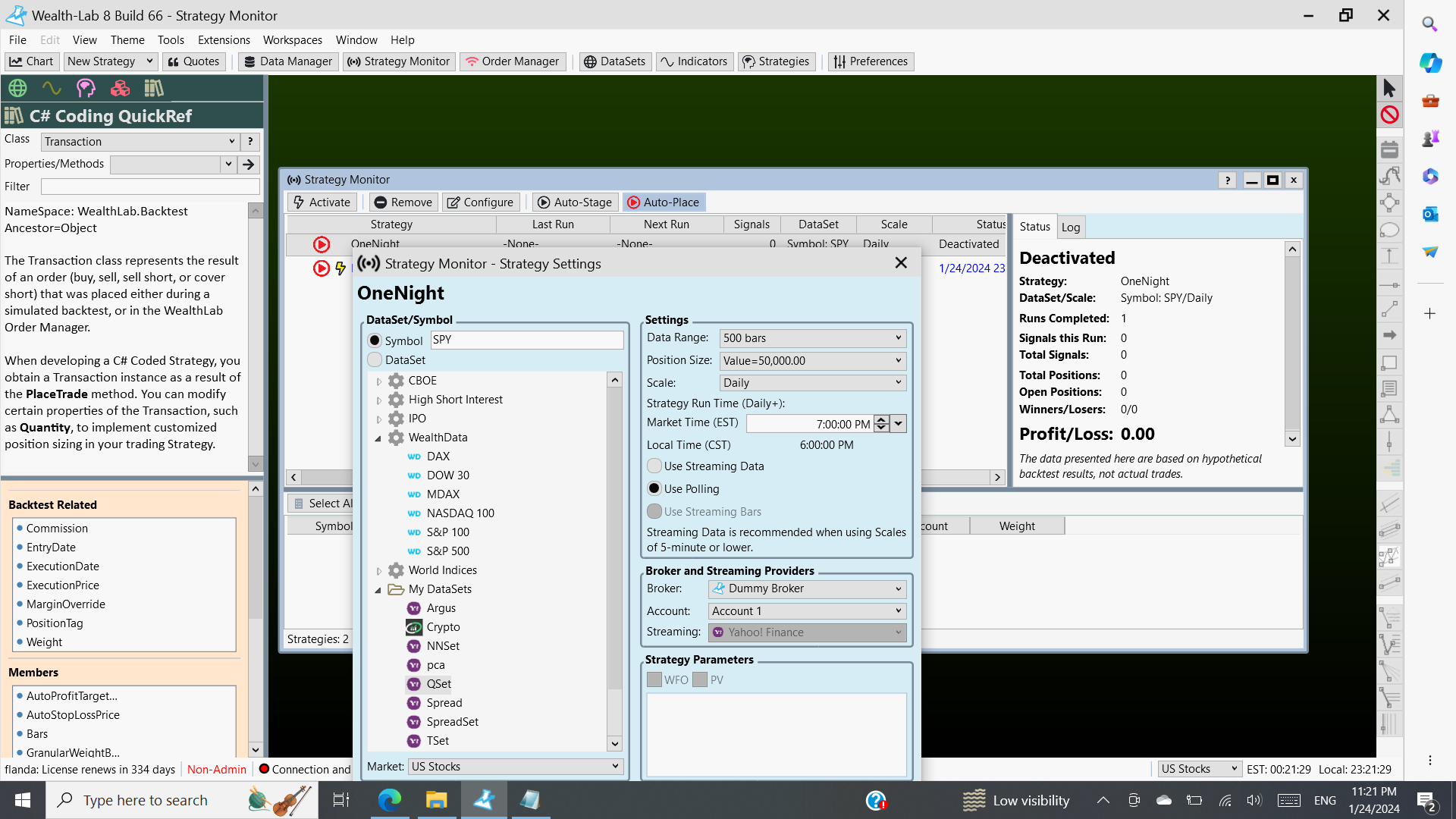Open Windows Start menu

pos(23,800)
